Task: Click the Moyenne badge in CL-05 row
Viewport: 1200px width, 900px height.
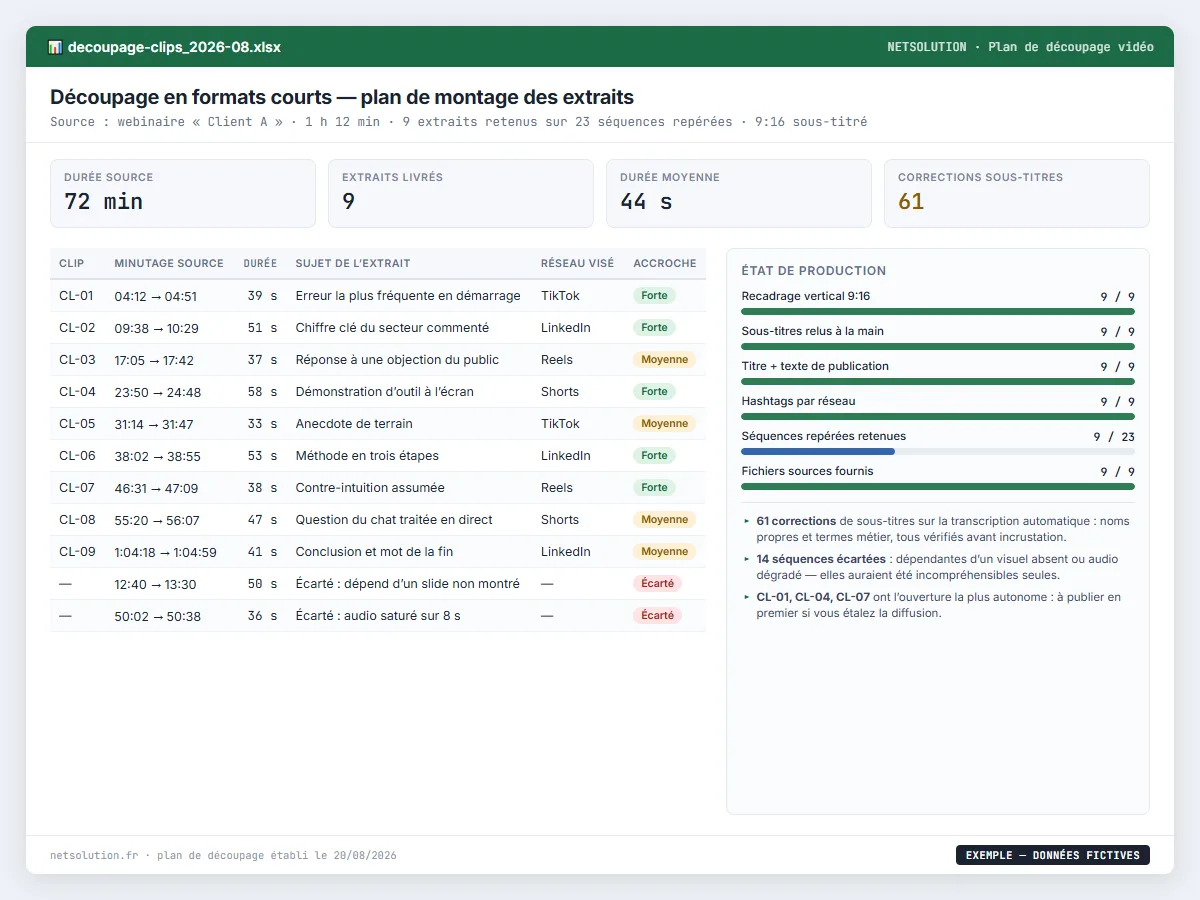Action: 665,424
